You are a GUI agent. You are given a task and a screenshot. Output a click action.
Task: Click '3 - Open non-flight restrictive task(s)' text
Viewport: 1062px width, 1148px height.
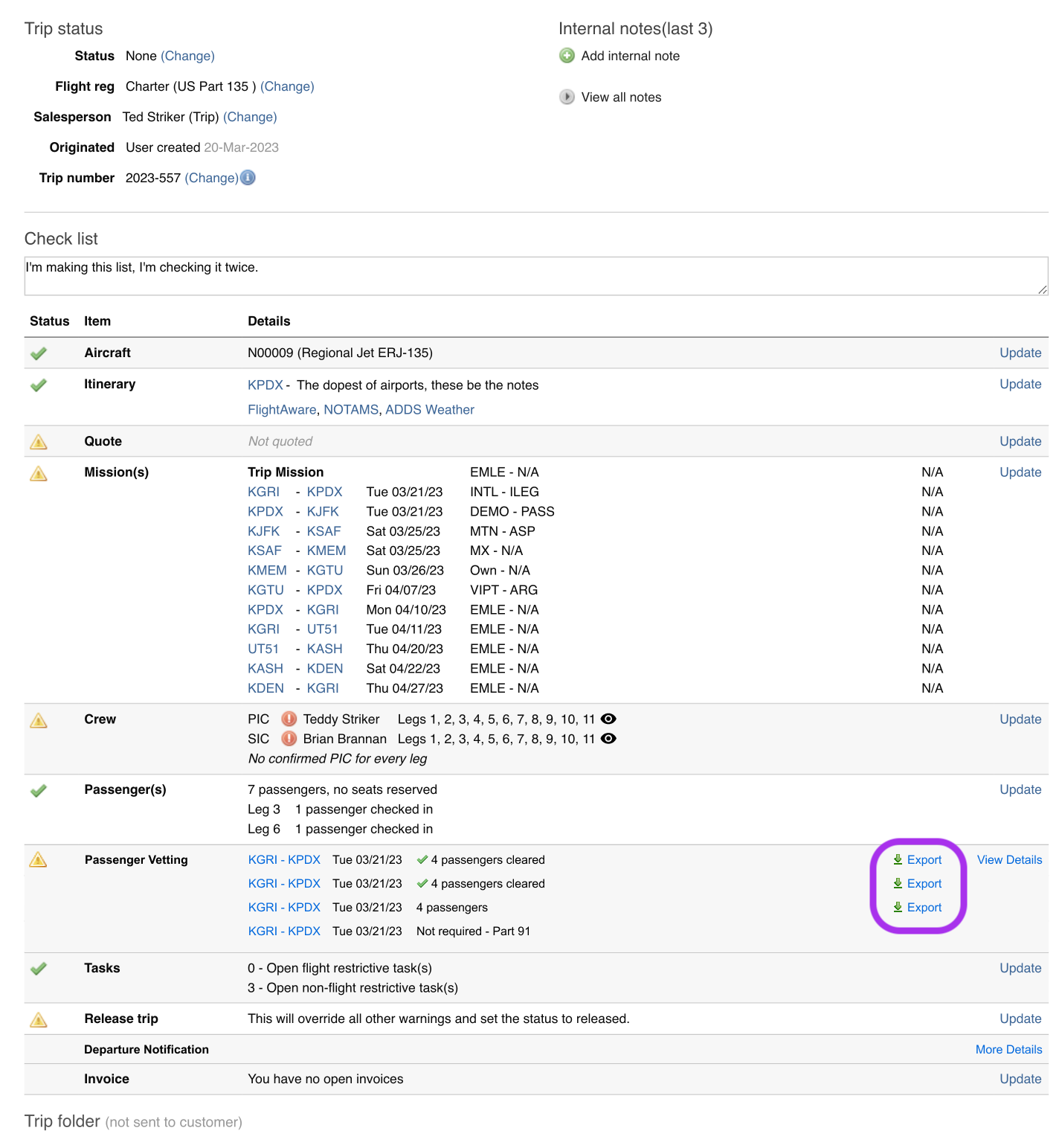pyautogui.click(x=353, y=988)
